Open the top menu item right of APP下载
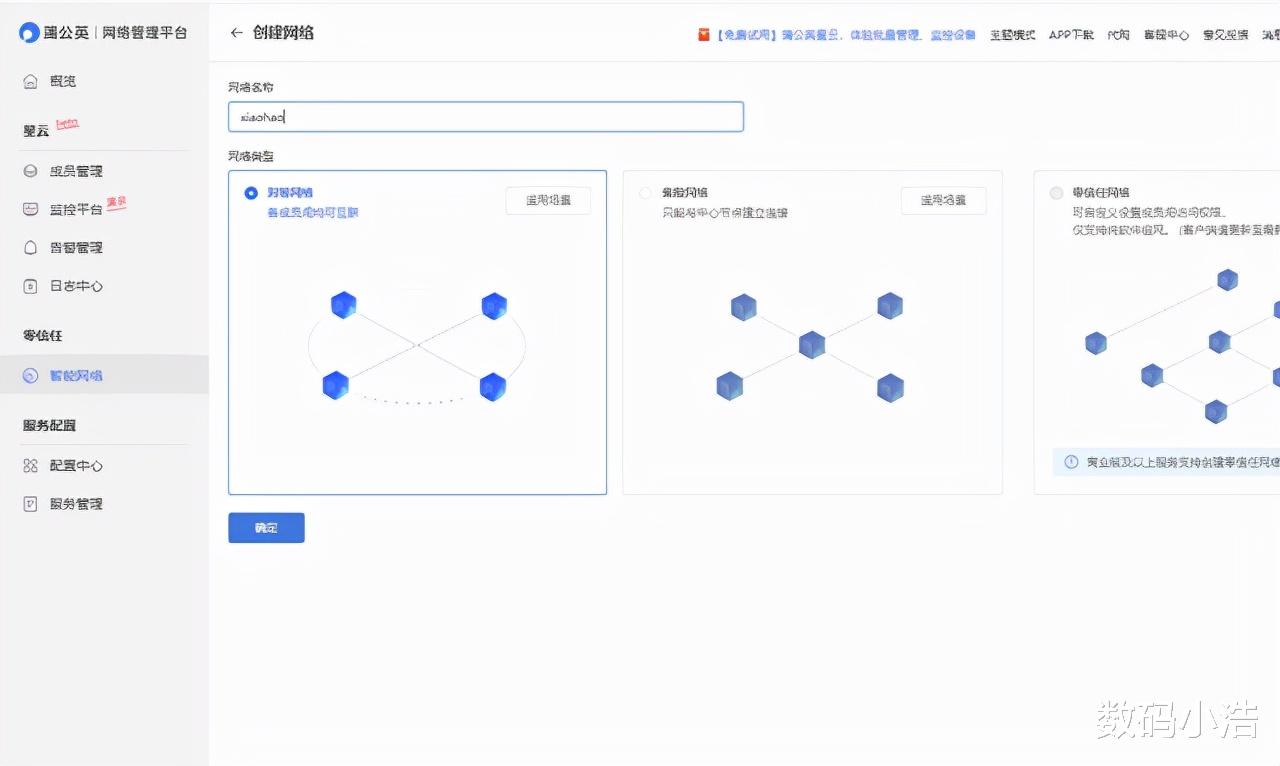This screenshot has width=1280, height=766. [1118, 34]
